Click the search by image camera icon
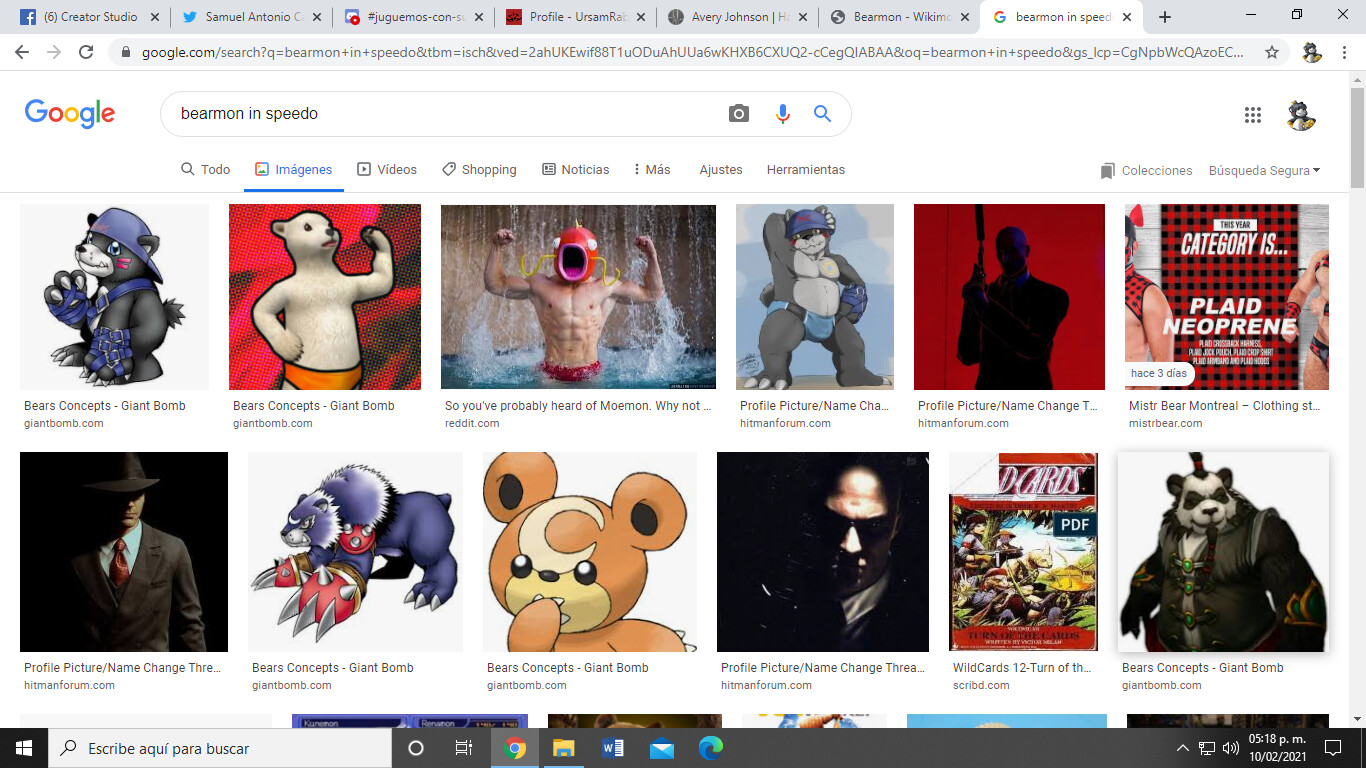The height and width of the screenshot is (768, 1366). [x=738, y=114]
